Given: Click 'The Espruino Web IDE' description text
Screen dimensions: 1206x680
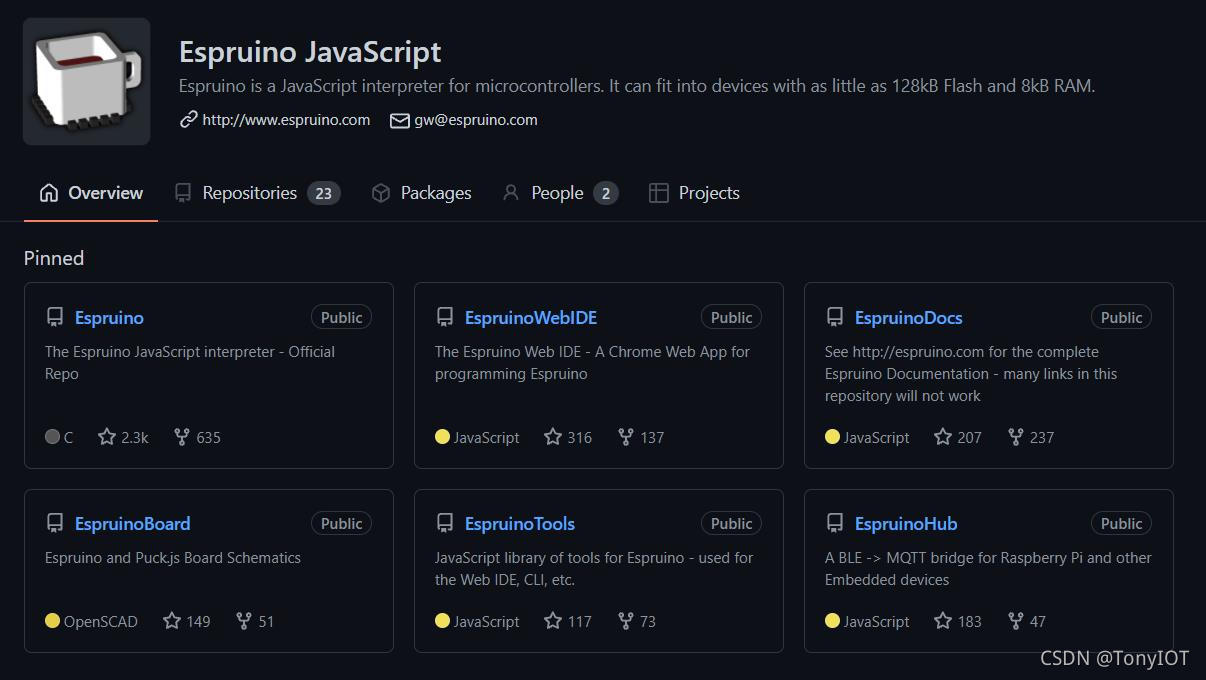Looking at the screenshot, I should (592, 363).
